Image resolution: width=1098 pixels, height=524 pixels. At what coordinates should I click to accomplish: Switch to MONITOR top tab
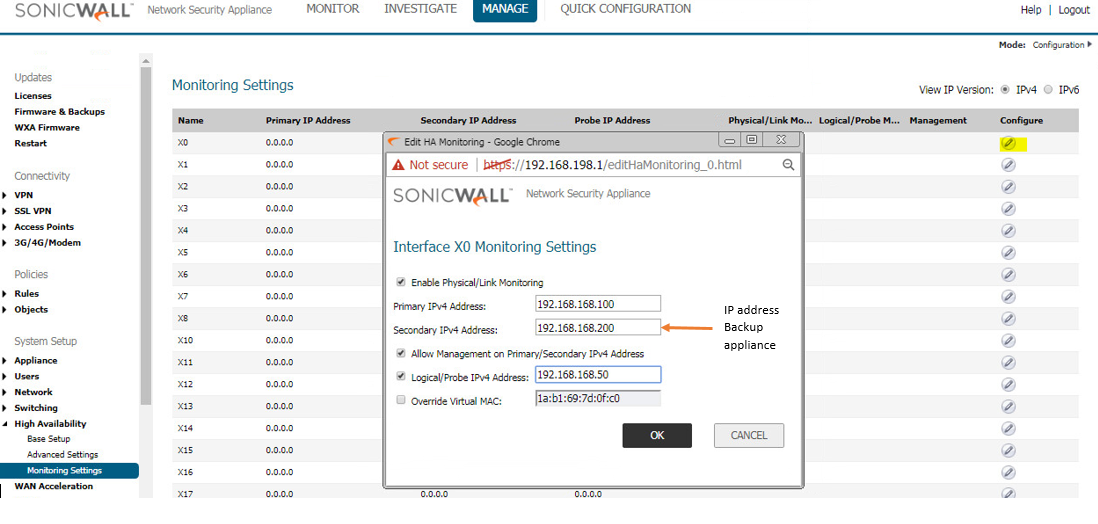click(333, 9)
